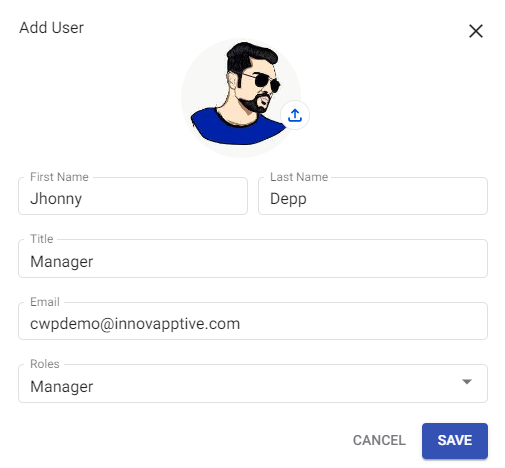Click the Roles field label
The width and height of the screenshot is (505, 468).
tap(45, 364)
